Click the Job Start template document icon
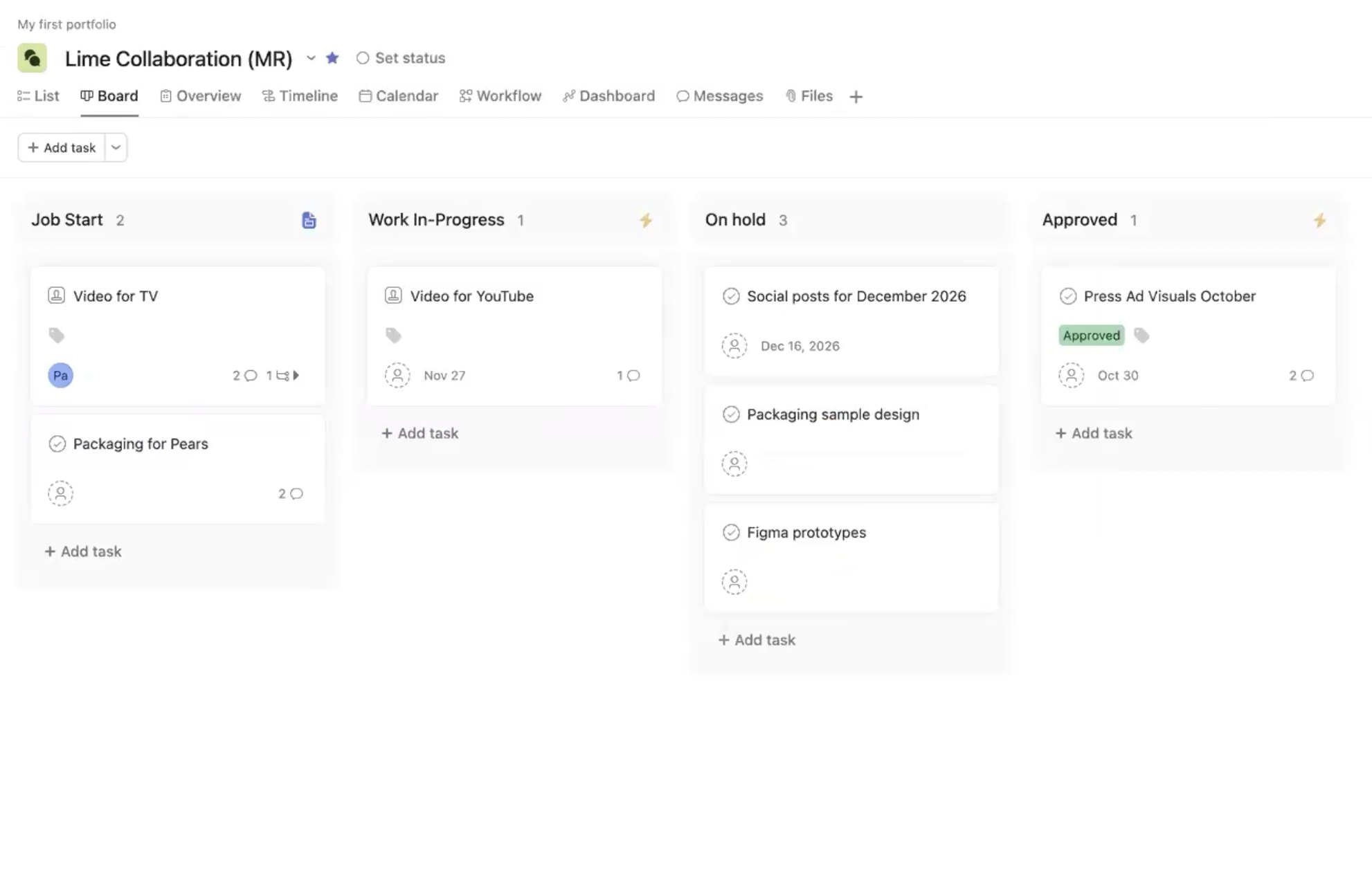The image size is (1372, 887). (309, 220)
